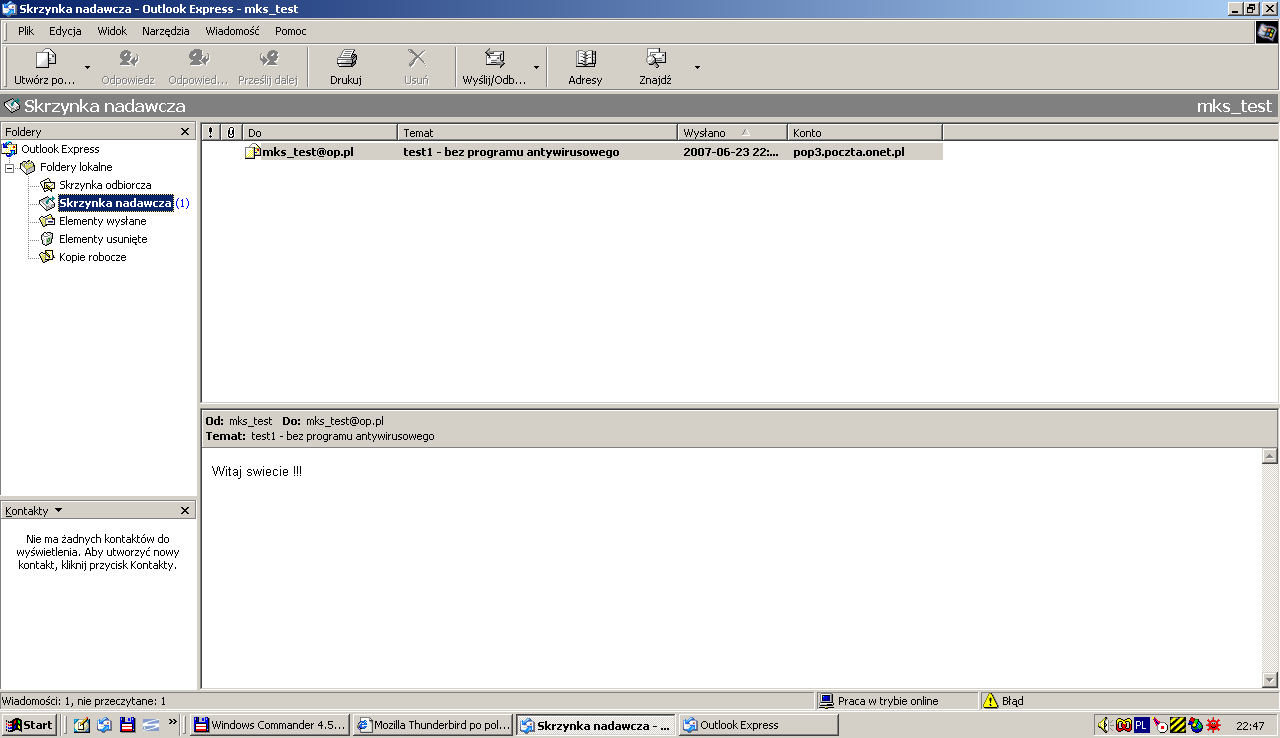Open the Widok menu
This screenshot has width=1280, height=738.
(112, 31)
